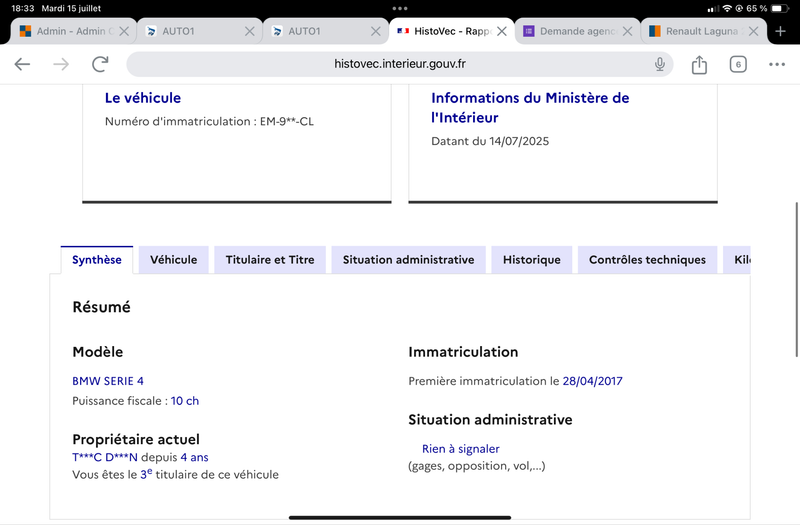Close the Demande agence tab
This screenshot has width=800, height=525.
(x=628, y=31)
